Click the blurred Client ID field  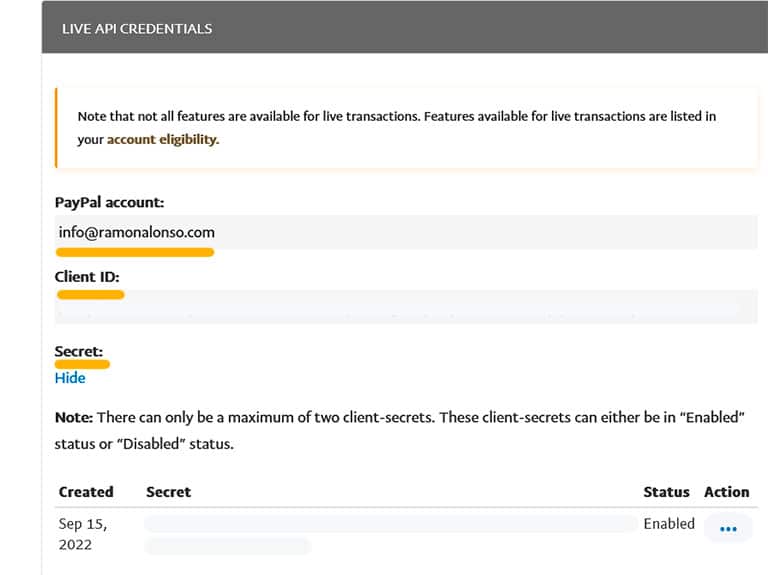click(406, 307)
